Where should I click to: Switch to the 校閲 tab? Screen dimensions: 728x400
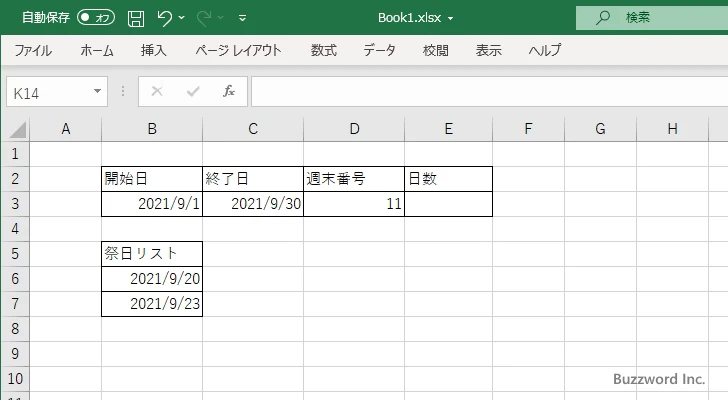click(x=436, y=50)
